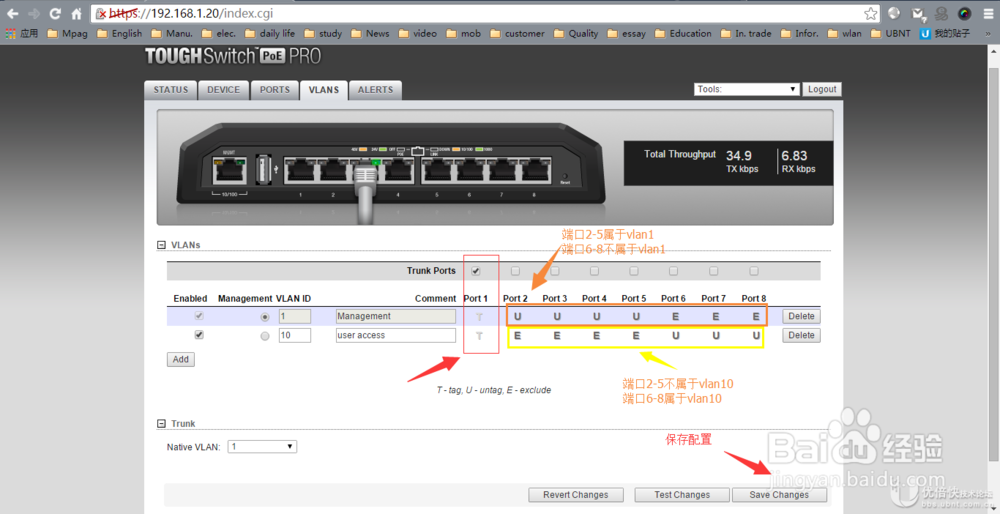Toggle Port 2 mode for VLAN 1
The image size is (1000, 514).
point(517,316)
